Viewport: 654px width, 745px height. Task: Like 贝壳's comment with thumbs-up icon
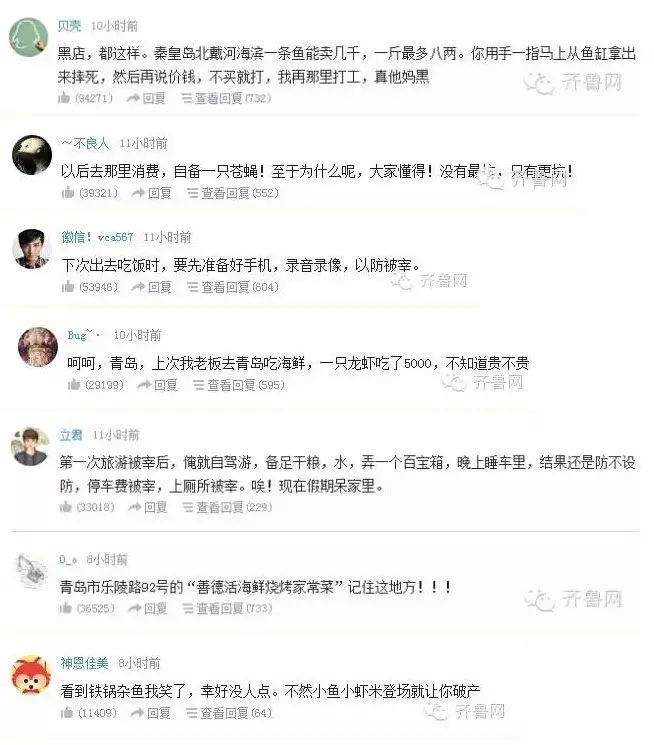point(64,98)
